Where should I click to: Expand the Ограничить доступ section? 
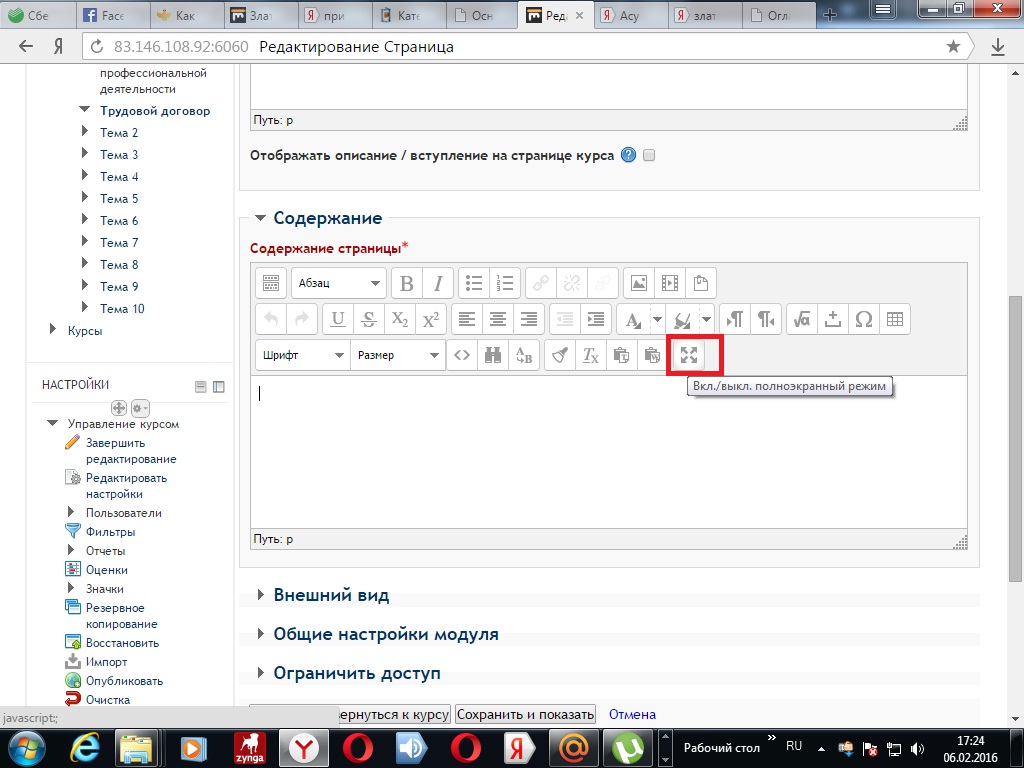click(261, 673)
